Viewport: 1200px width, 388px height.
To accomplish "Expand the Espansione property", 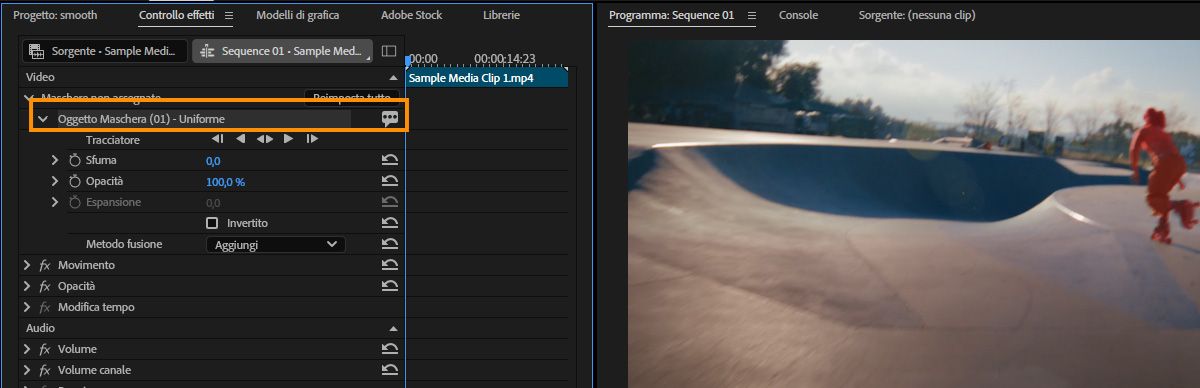I will 56,202.
